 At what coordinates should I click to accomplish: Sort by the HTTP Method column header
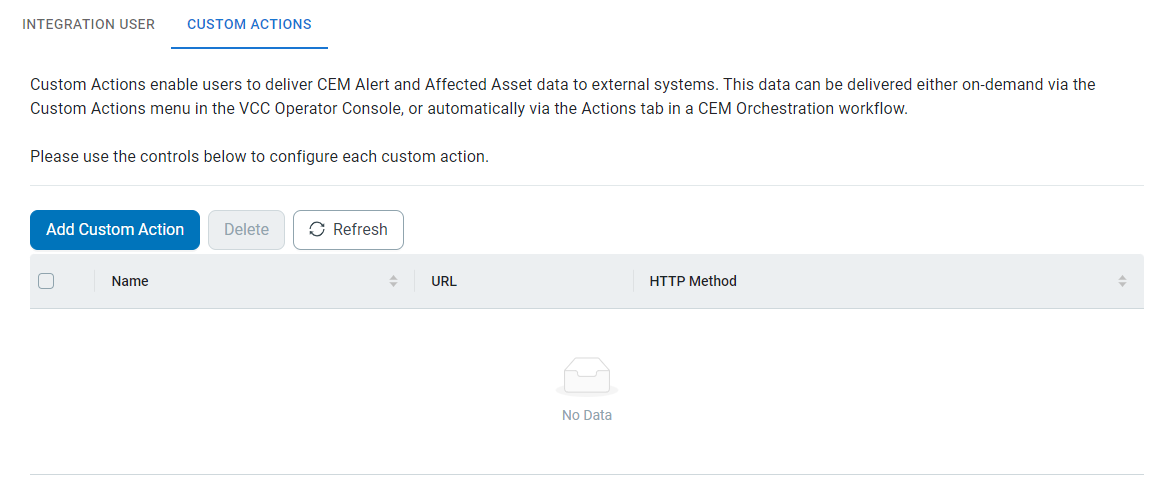tap(693, 281)
